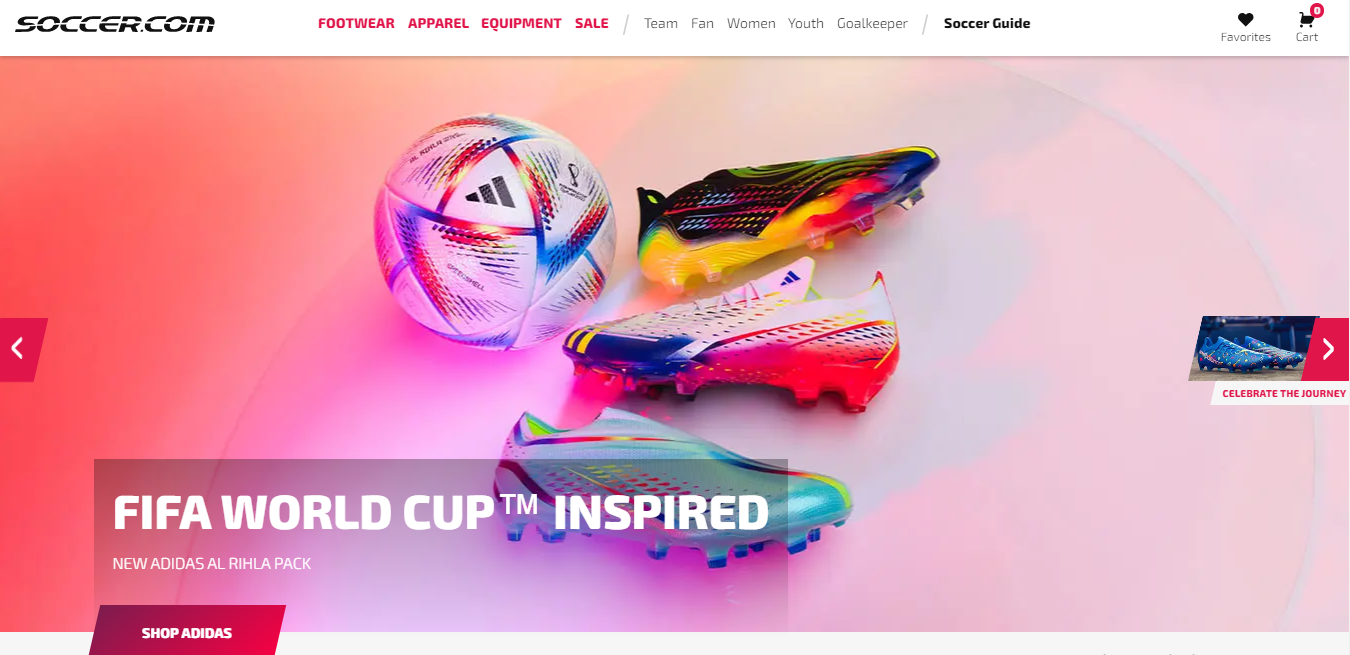Select the Fan navigation link
1350x655 pixels.
coord(702,23)
